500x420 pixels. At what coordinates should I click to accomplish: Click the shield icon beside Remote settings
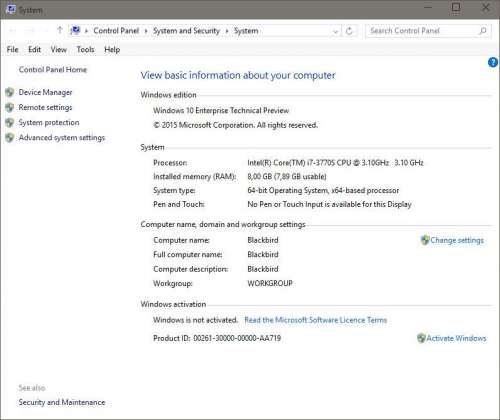pyautogui.click(x=10, y=107)
